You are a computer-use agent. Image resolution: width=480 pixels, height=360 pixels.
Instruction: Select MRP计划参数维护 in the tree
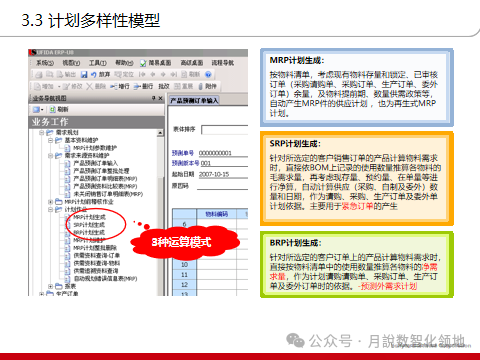(95, 148)
